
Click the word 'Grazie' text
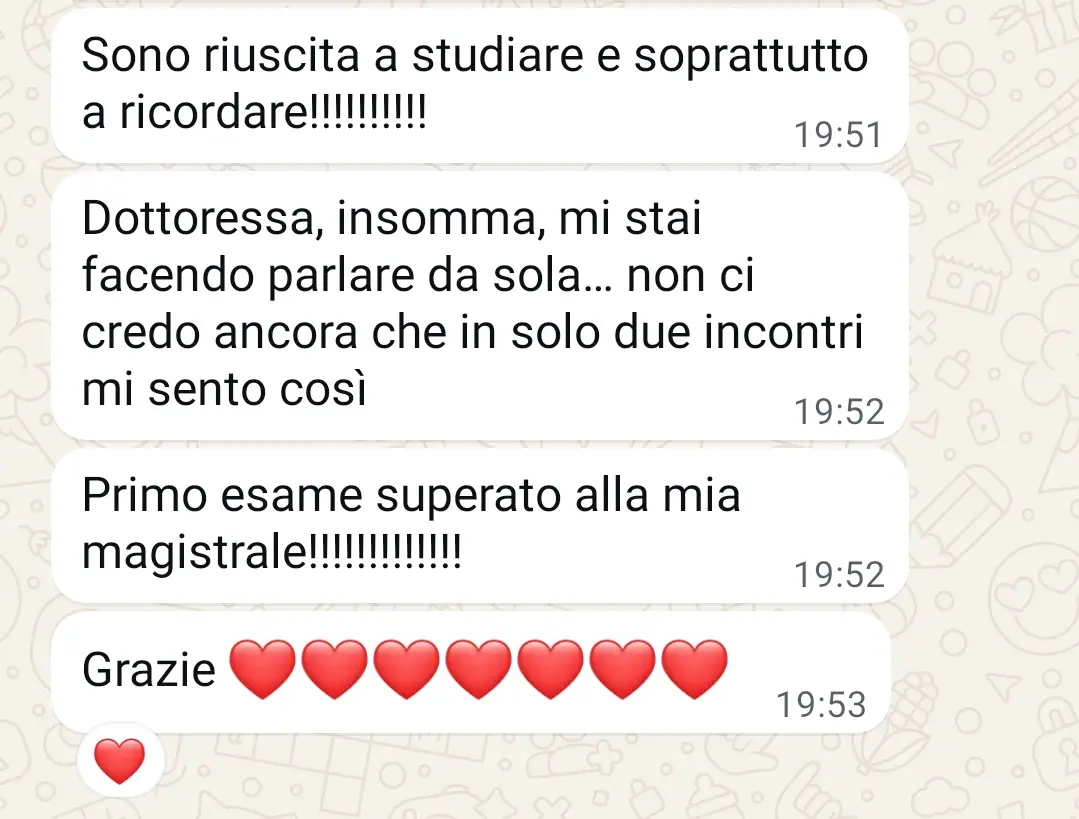(x=149, y=669)
